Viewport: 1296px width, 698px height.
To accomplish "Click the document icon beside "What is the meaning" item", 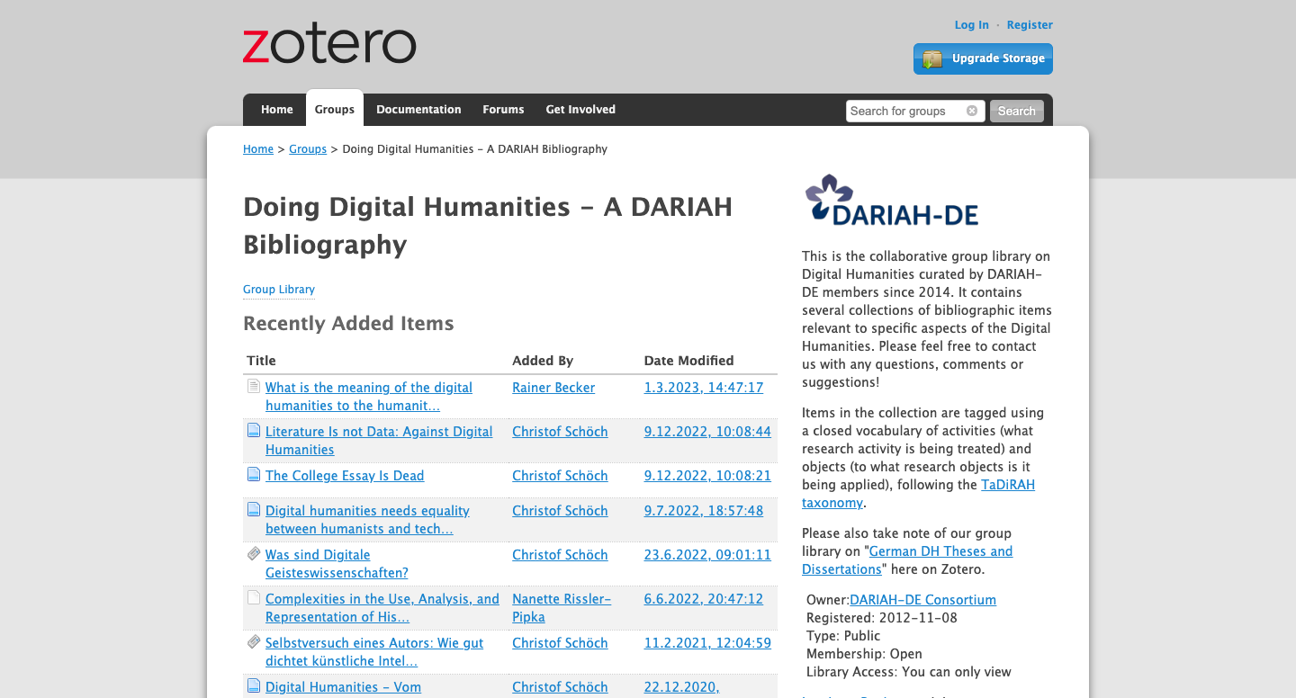I will (253, 383).
